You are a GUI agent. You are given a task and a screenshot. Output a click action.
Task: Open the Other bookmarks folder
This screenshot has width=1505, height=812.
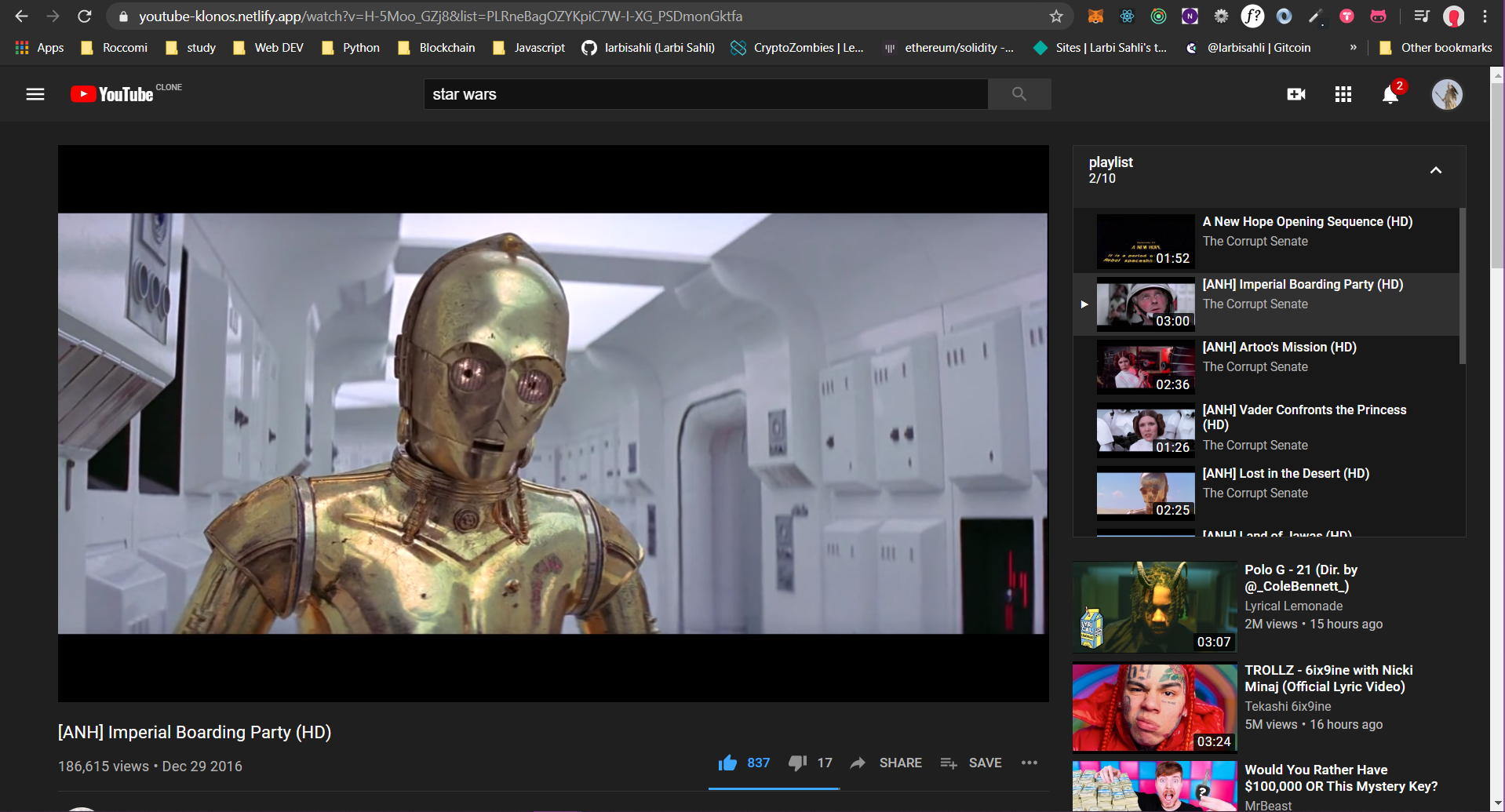pos(1436,47)
